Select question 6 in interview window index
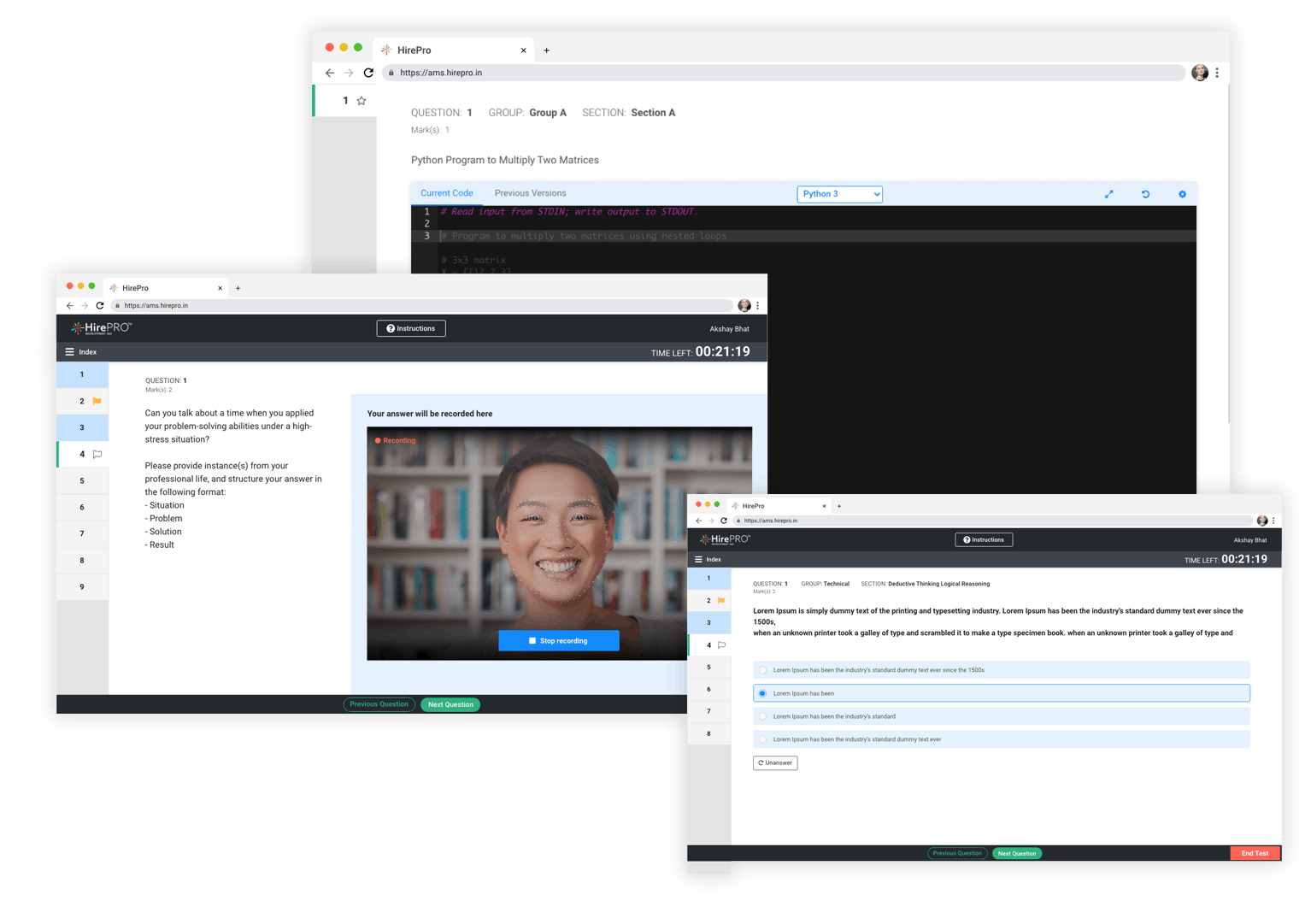The image size is (1311, 924). [x=82, y=507]
